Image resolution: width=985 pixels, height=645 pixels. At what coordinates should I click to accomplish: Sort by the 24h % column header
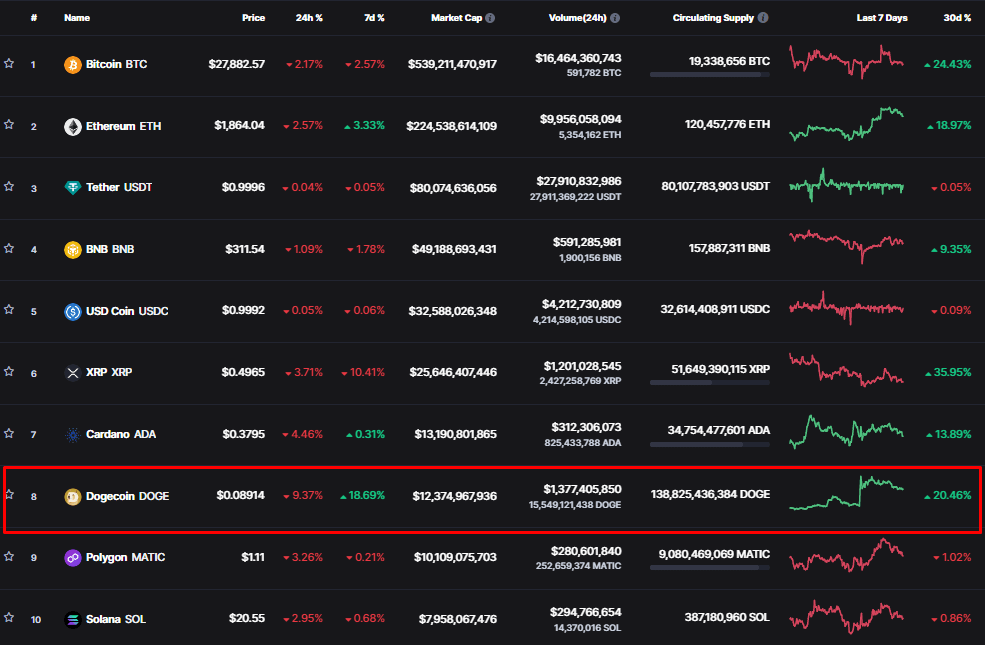pos(309,18)
